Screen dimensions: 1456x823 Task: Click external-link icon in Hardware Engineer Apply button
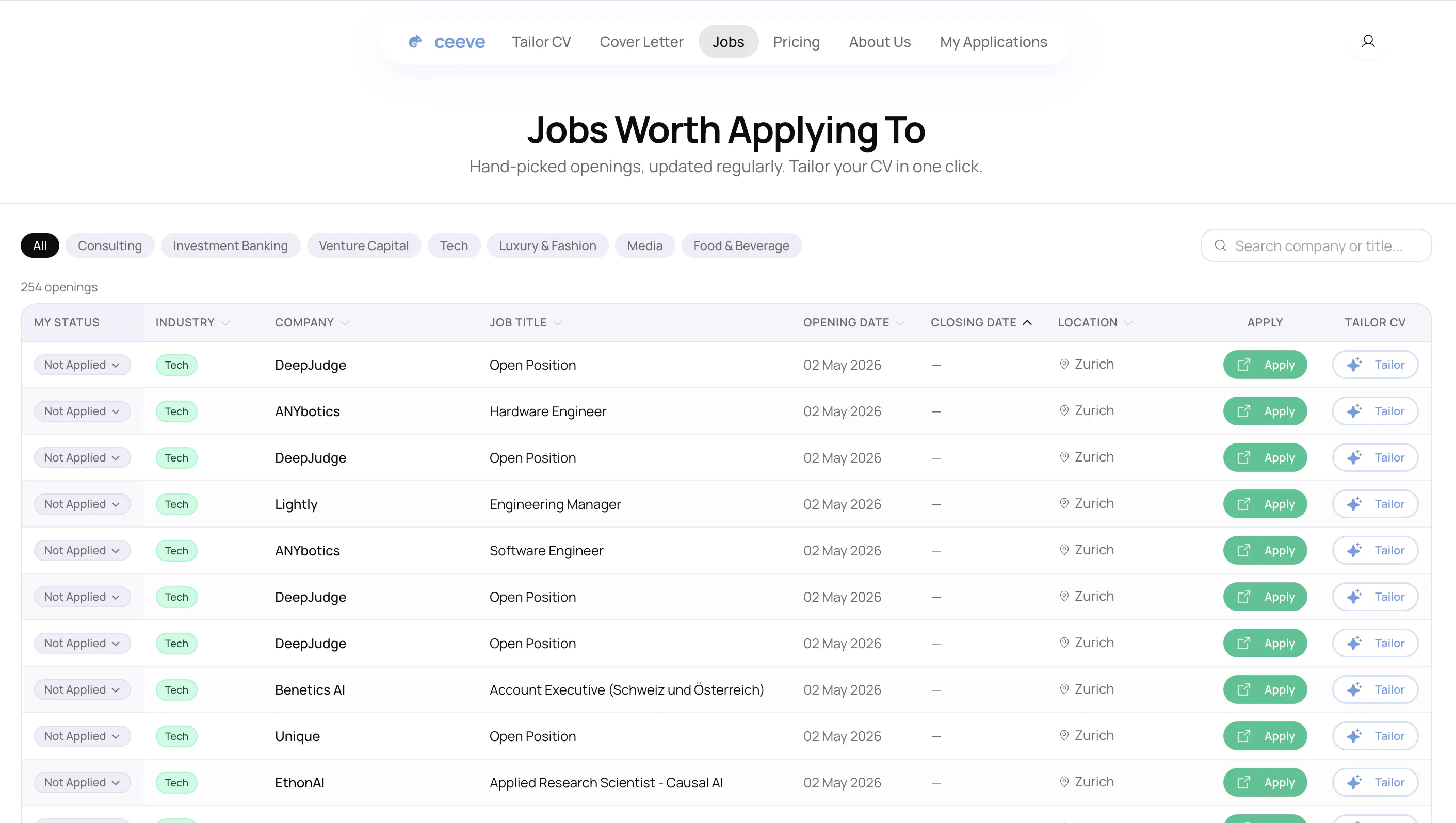point(1244,411)
